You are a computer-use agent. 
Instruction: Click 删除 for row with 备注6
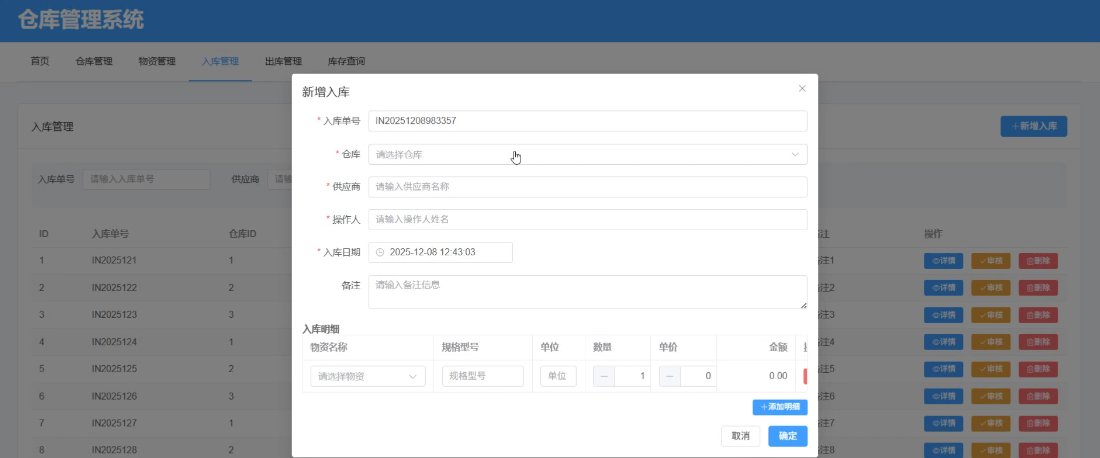[1038, 396]
